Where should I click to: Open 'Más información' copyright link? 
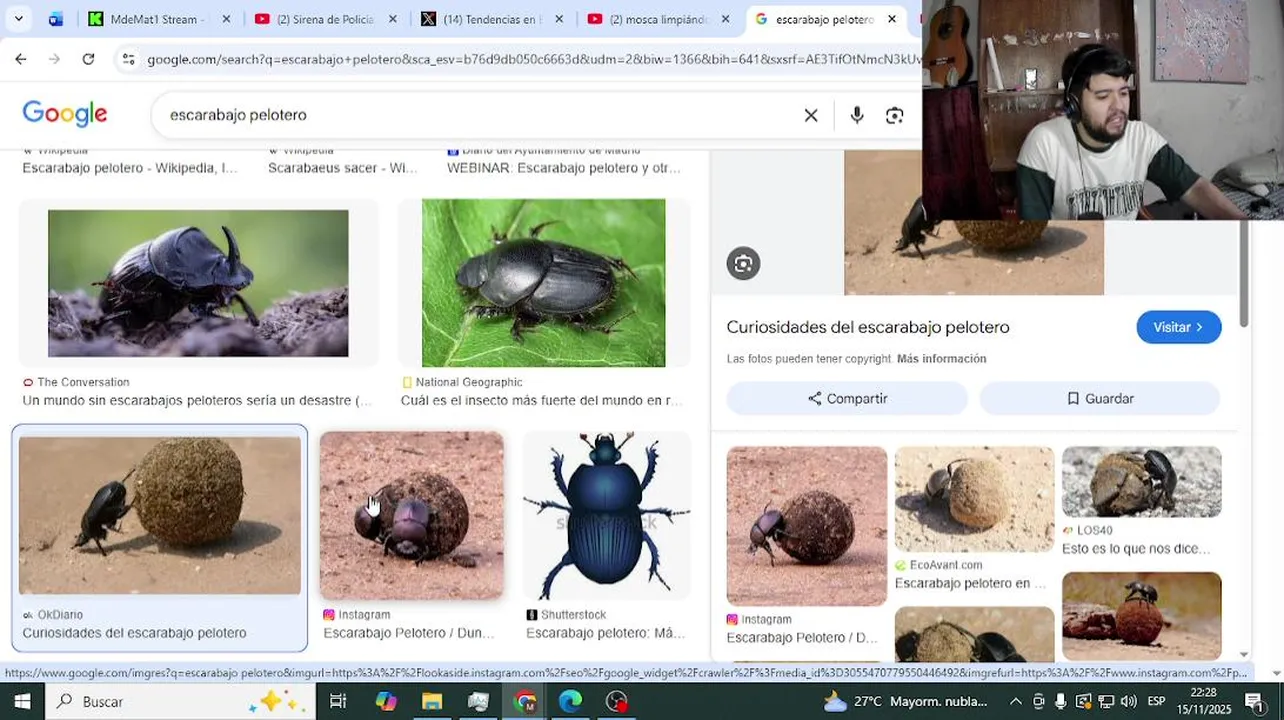[x=941, y=359]
